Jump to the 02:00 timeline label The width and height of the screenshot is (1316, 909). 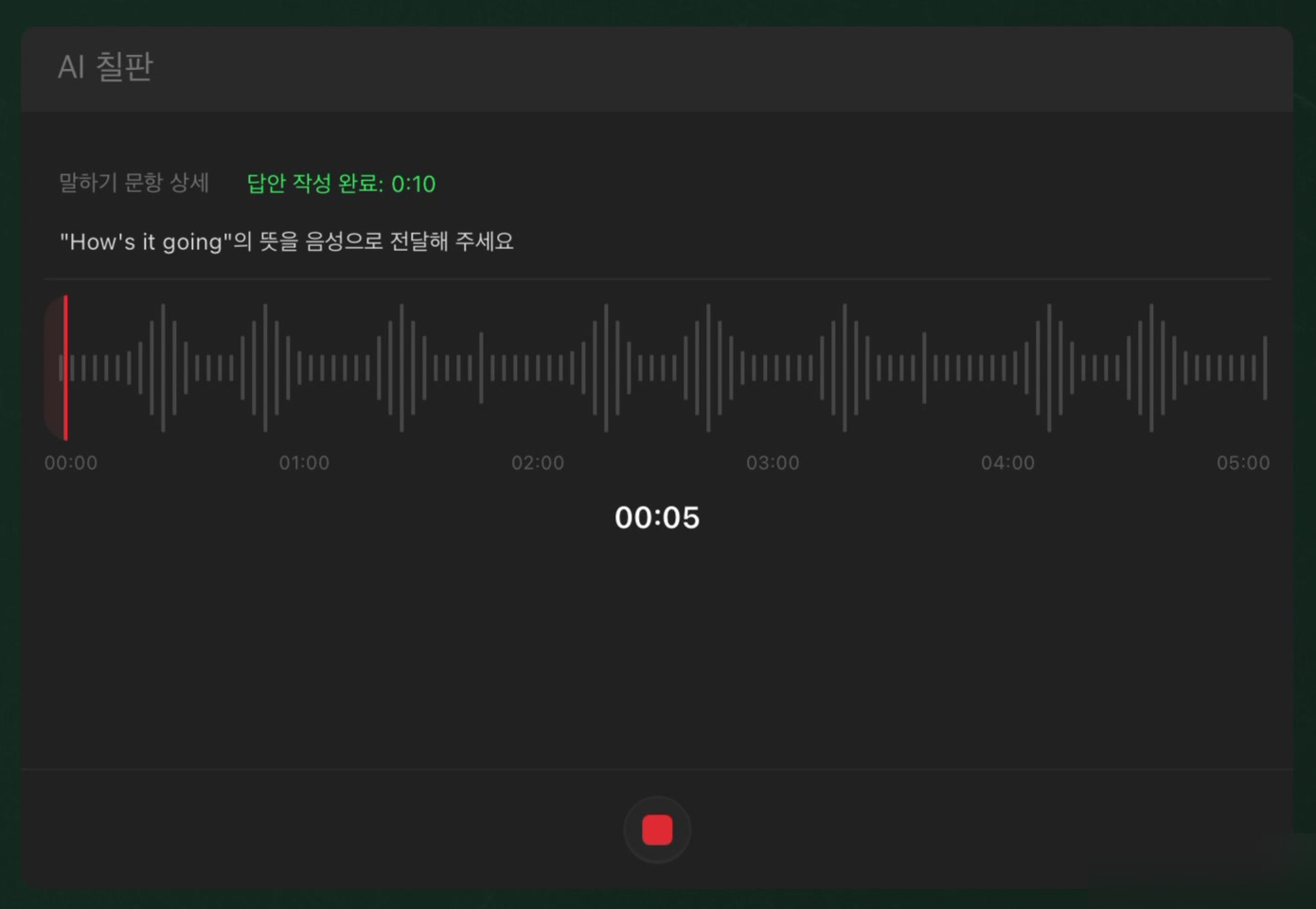click(538, 463)
